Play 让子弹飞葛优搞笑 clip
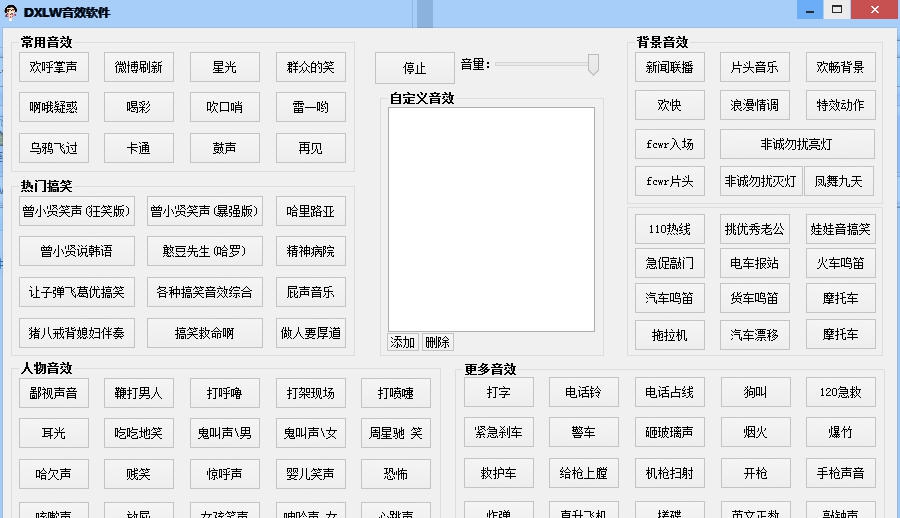 (x=76, y=292)
